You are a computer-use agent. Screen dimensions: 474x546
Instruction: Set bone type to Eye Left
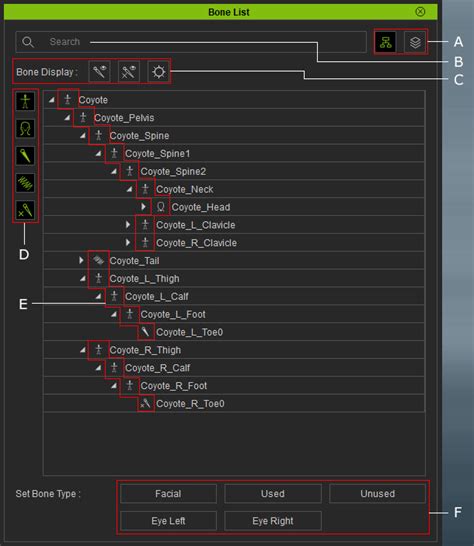coord(168,521)
